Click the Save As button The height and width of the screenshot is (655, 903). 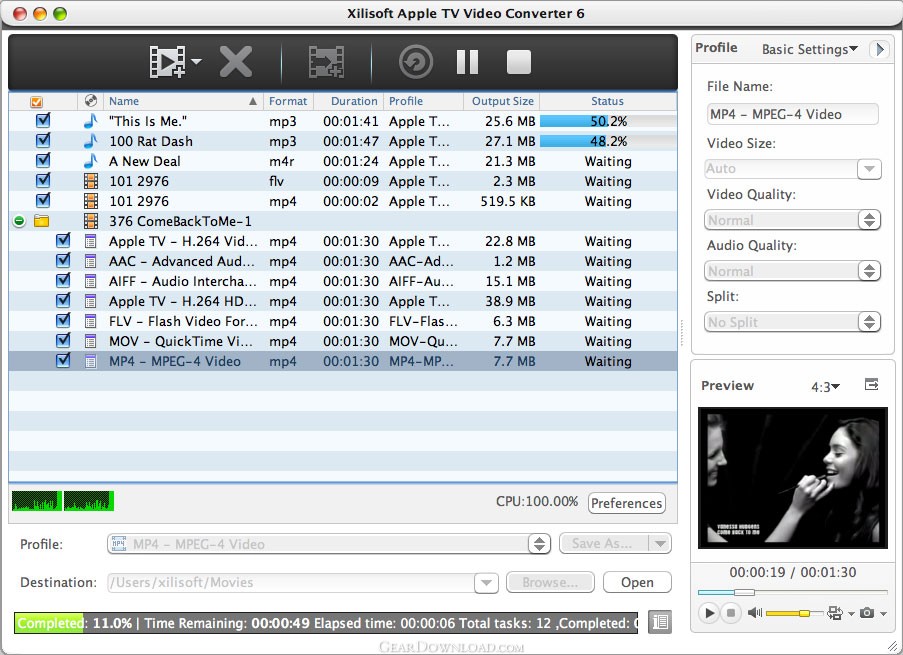click(602, 543)
